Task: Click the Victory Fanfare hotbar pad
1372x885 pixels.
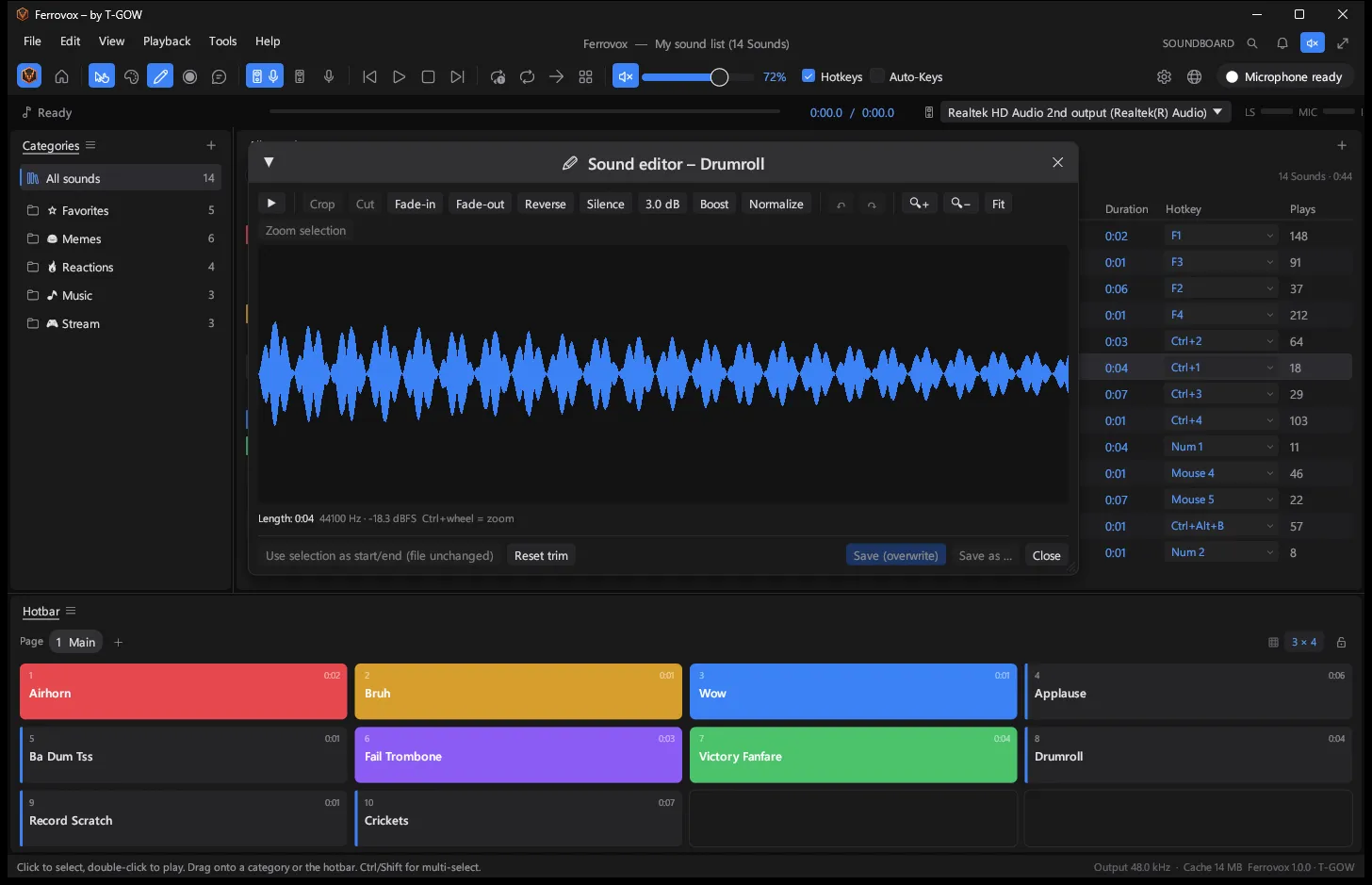Action: [854, 755]
